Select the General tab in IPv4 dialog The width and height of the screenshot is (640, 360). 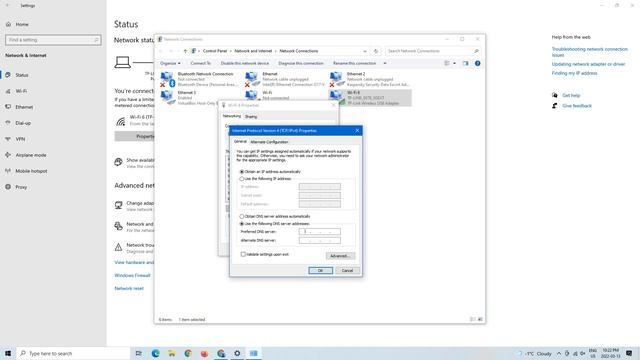coord(240,142)
